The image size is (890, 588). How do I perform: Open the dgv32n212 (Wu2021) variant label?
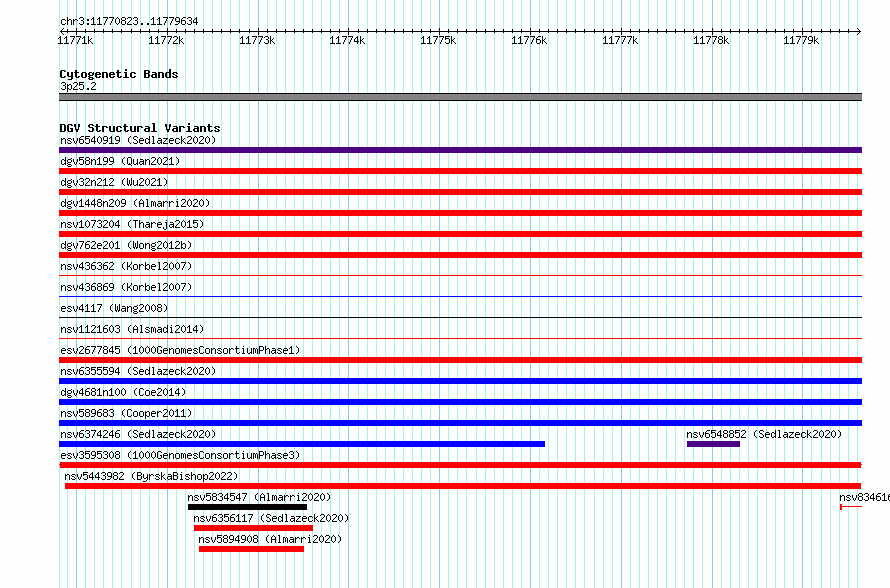(x=114, y=182)
